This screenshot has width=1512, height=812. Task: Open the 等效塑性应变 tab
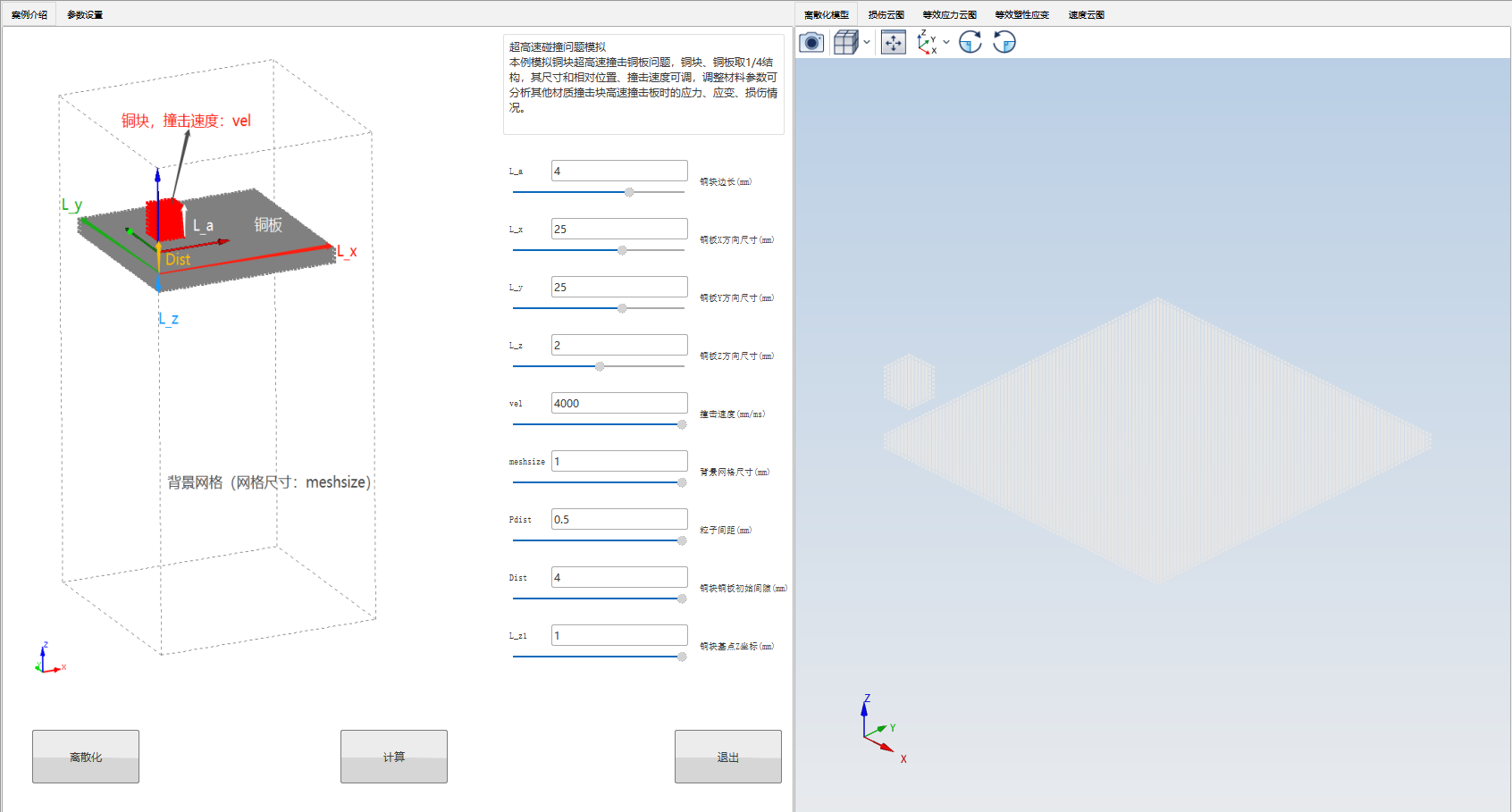(1022, 14)
